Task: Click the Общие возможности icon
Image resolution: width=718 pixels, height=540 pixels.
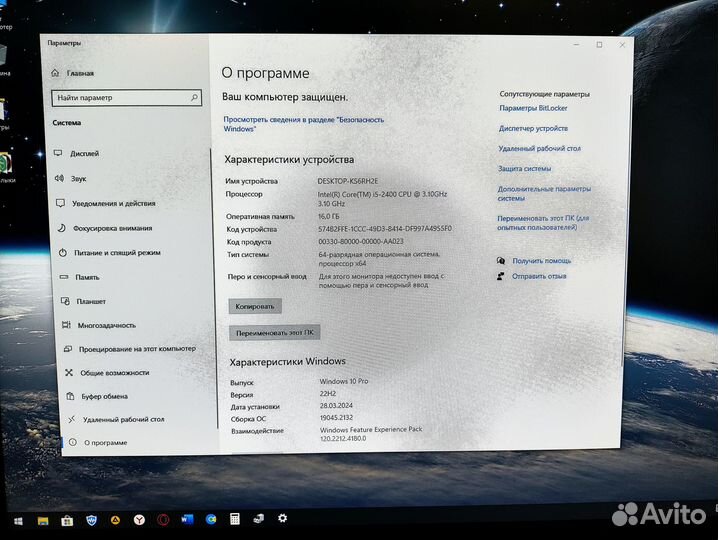Action: tap(69, 372)
